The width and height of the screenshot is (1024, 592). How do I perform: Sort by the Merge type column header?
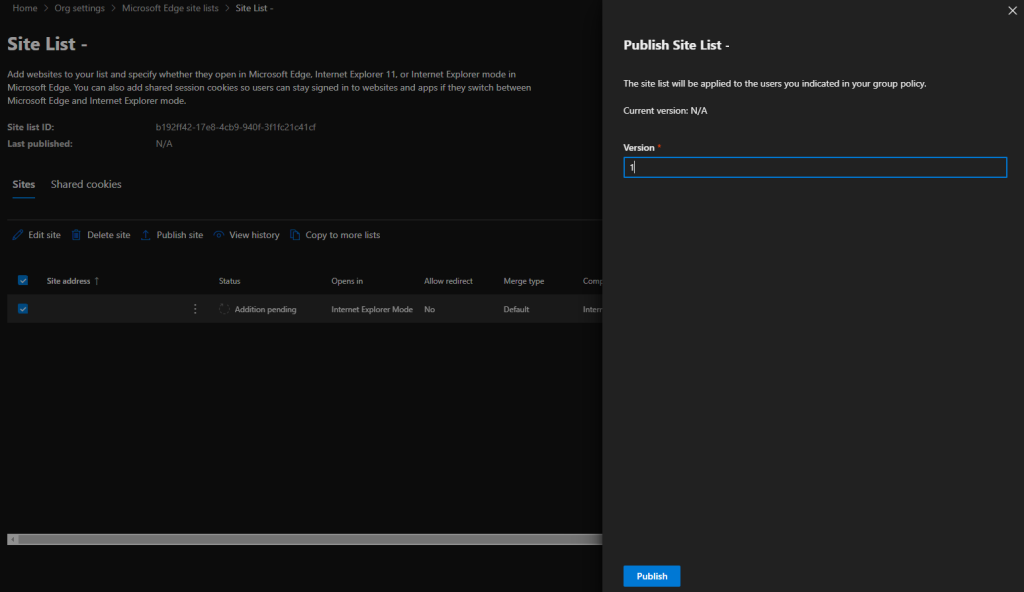[x=524, y=281]
